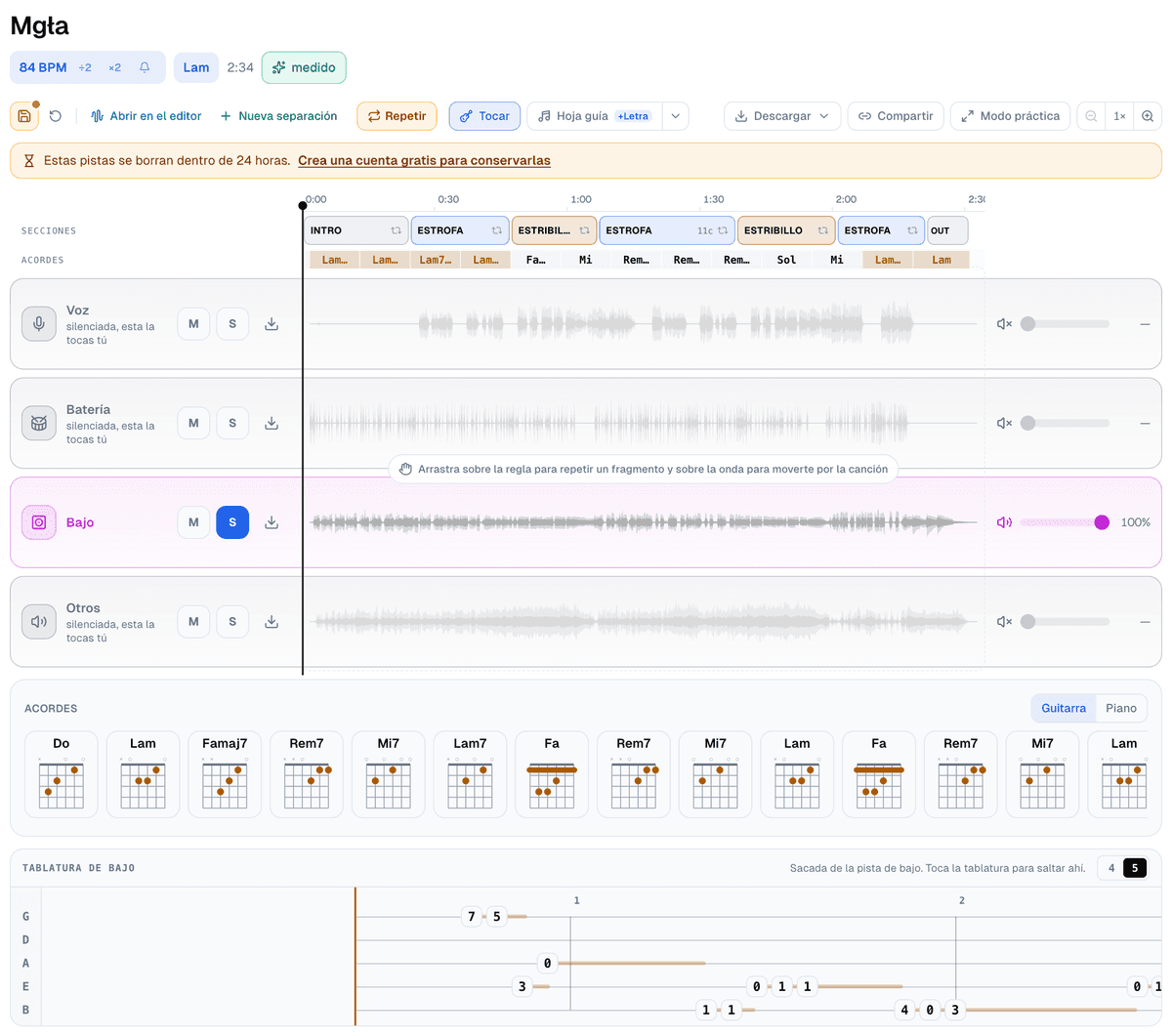Click the Batería volume slider
Image resolution: width=1172 pixels, height=1036 pixels.
(x=1065, y=423)
